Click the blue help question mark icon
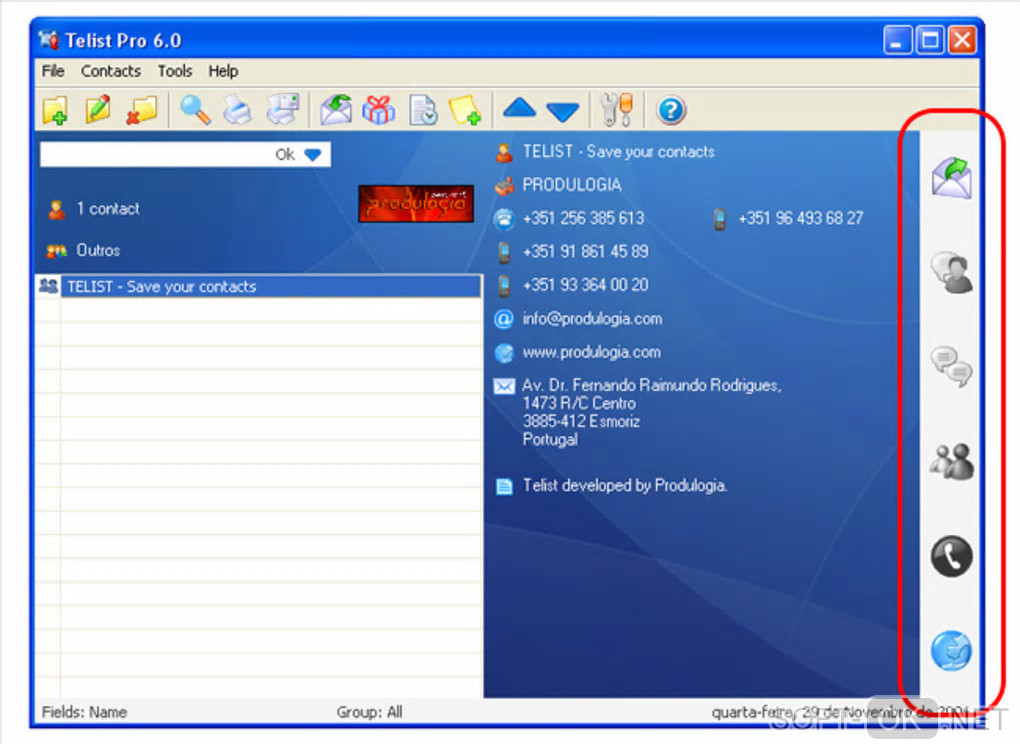This screenshot has width=1020, height=744. tap(671, 110)
